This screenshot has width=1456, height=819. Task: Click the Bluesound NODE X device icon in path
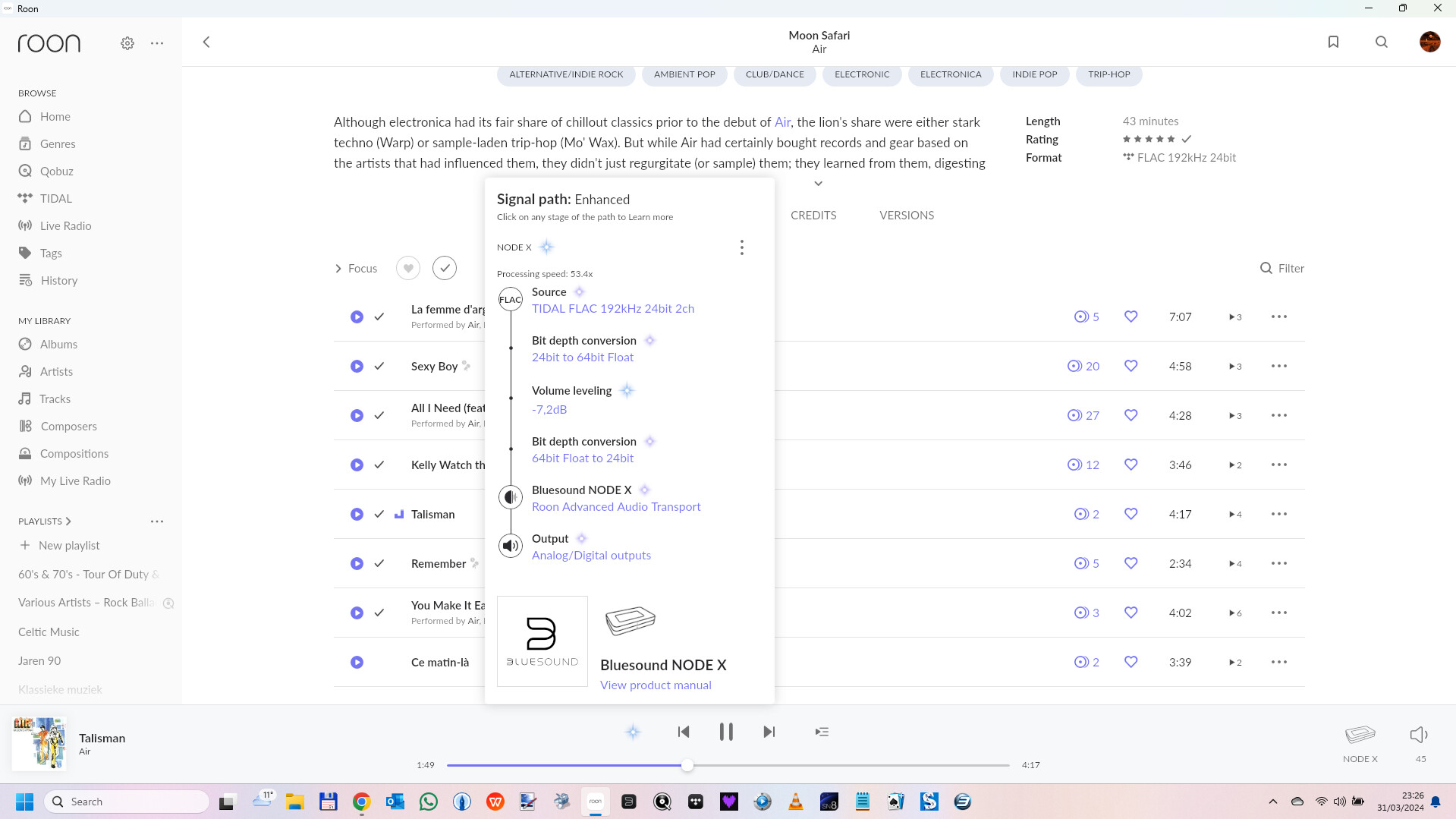[511, 497]
